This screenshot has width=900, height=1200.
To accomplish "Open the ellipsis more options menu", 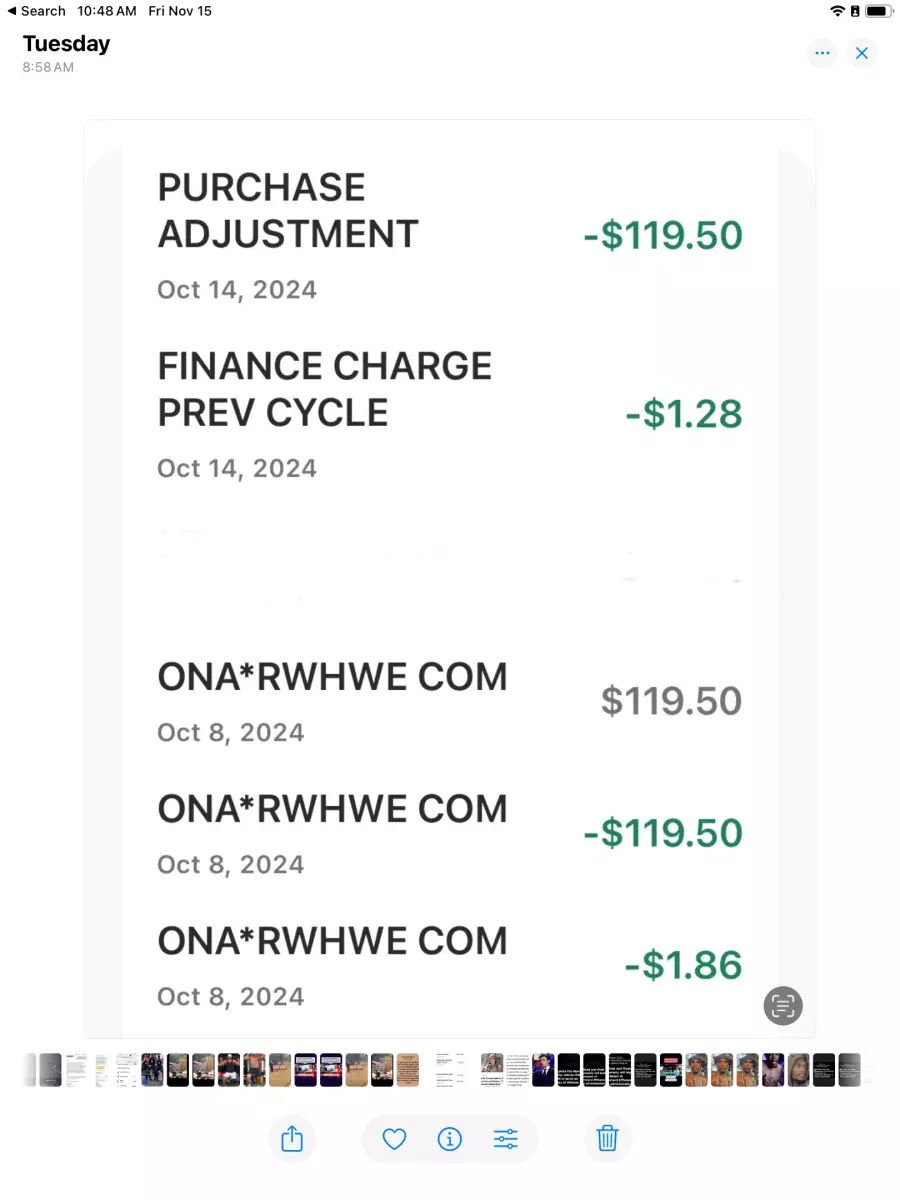I will [x=822, y=53].
